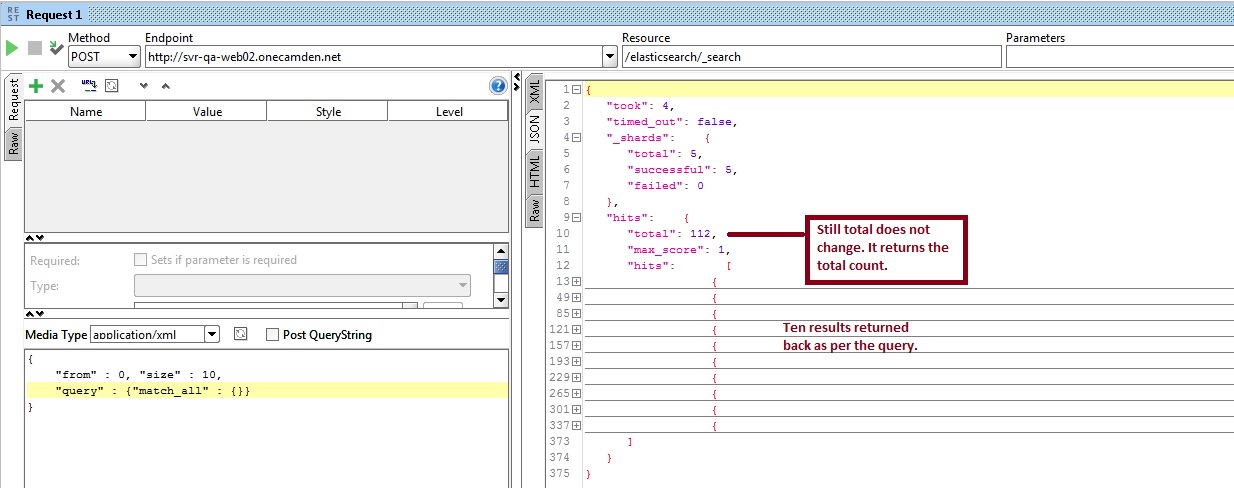Expand the collapsed hit on line 121
Screen dimensions: 1234x496
576,329
